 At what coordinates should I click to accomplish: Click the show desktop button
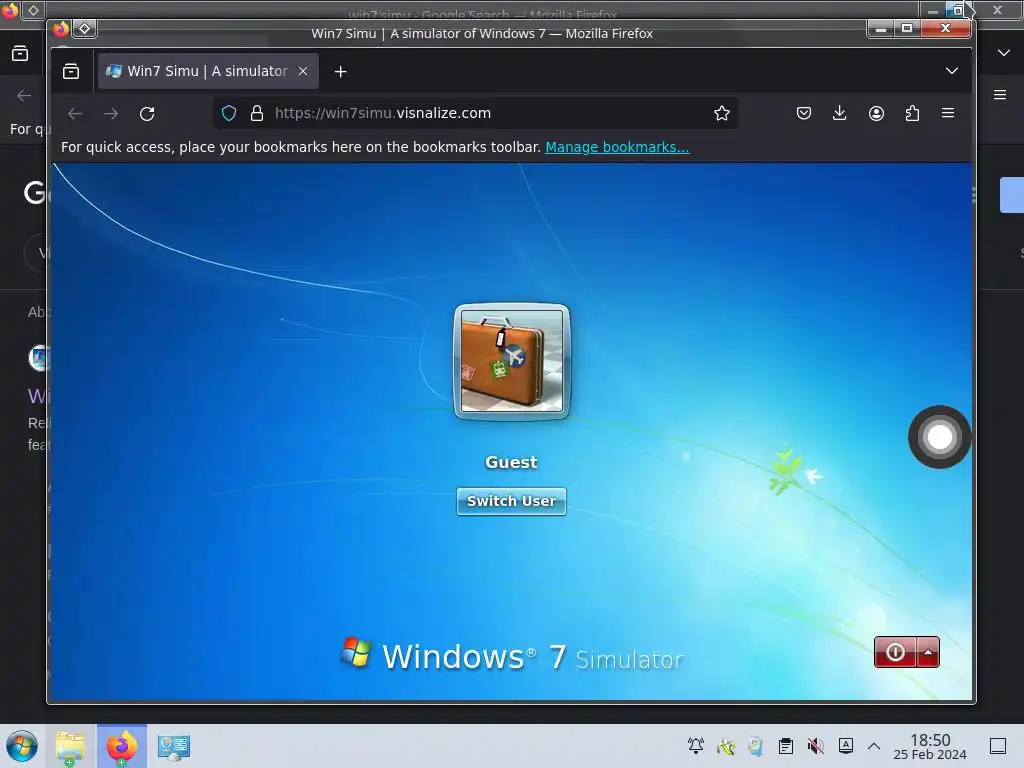tap(998, 746)
